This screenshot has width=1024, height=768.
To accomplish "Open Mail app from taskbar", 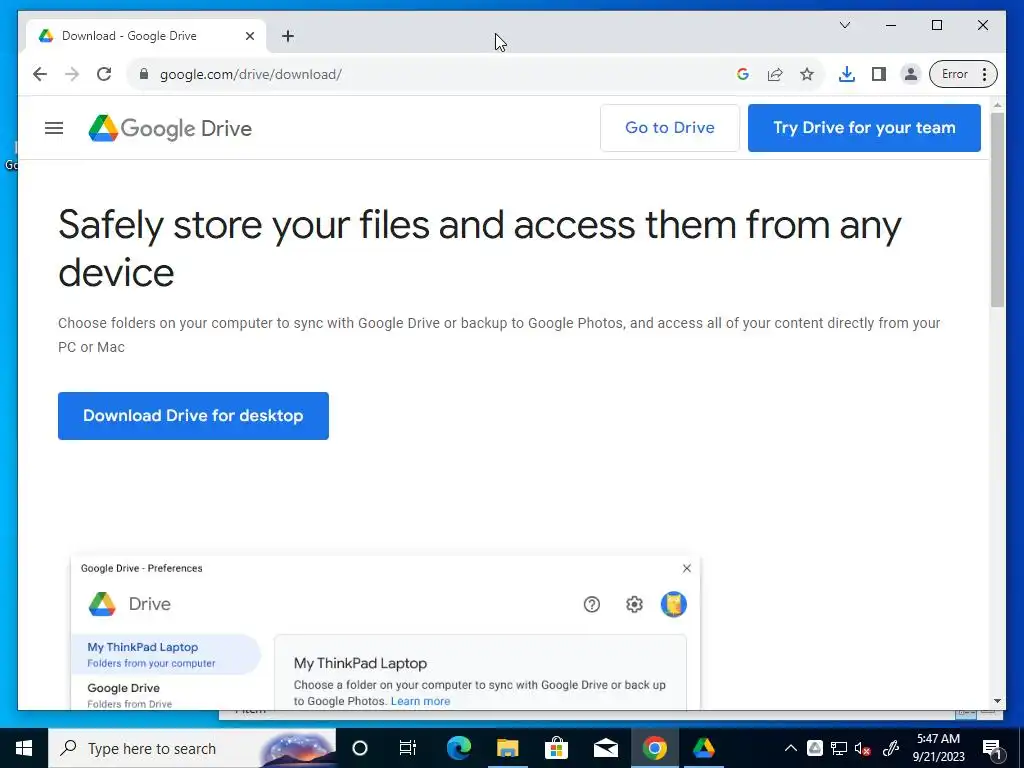I will click(x=605, y=748).
